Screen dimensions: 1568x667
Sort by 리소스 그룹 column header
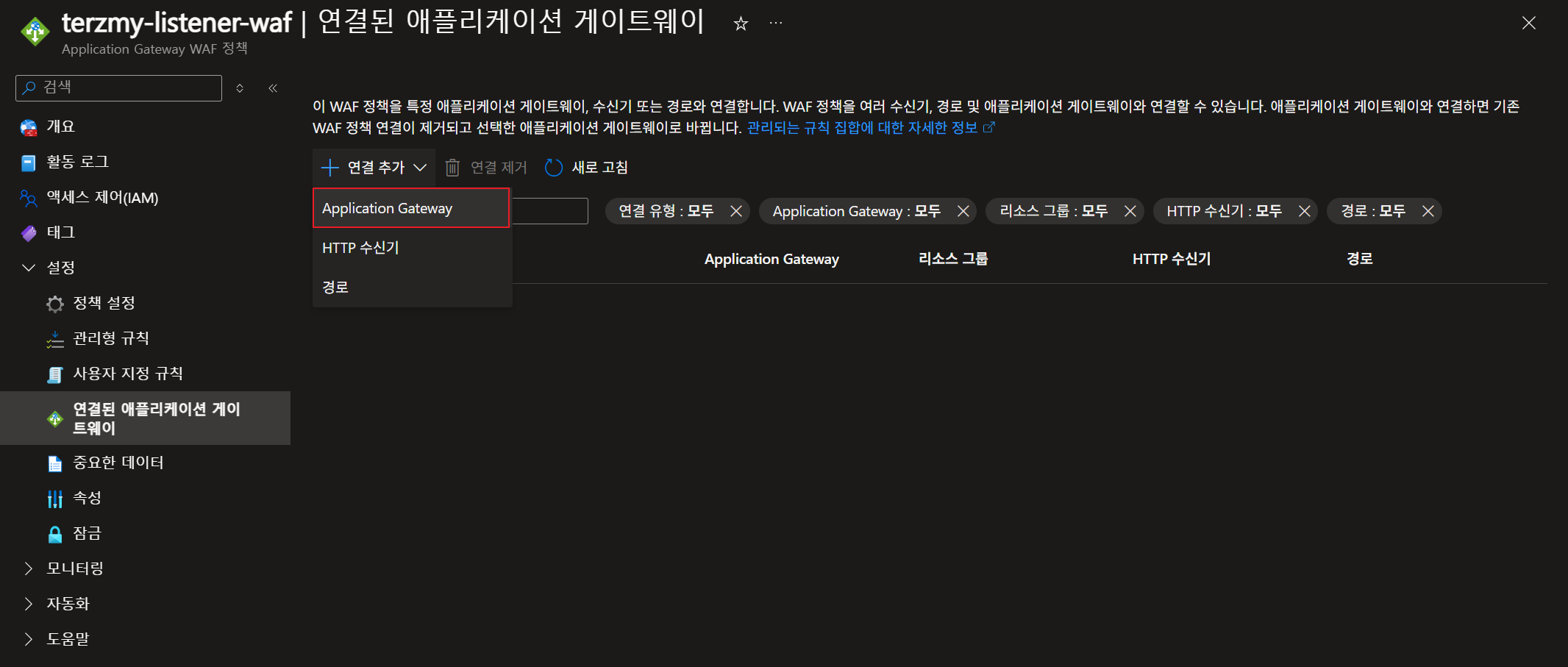953,259
